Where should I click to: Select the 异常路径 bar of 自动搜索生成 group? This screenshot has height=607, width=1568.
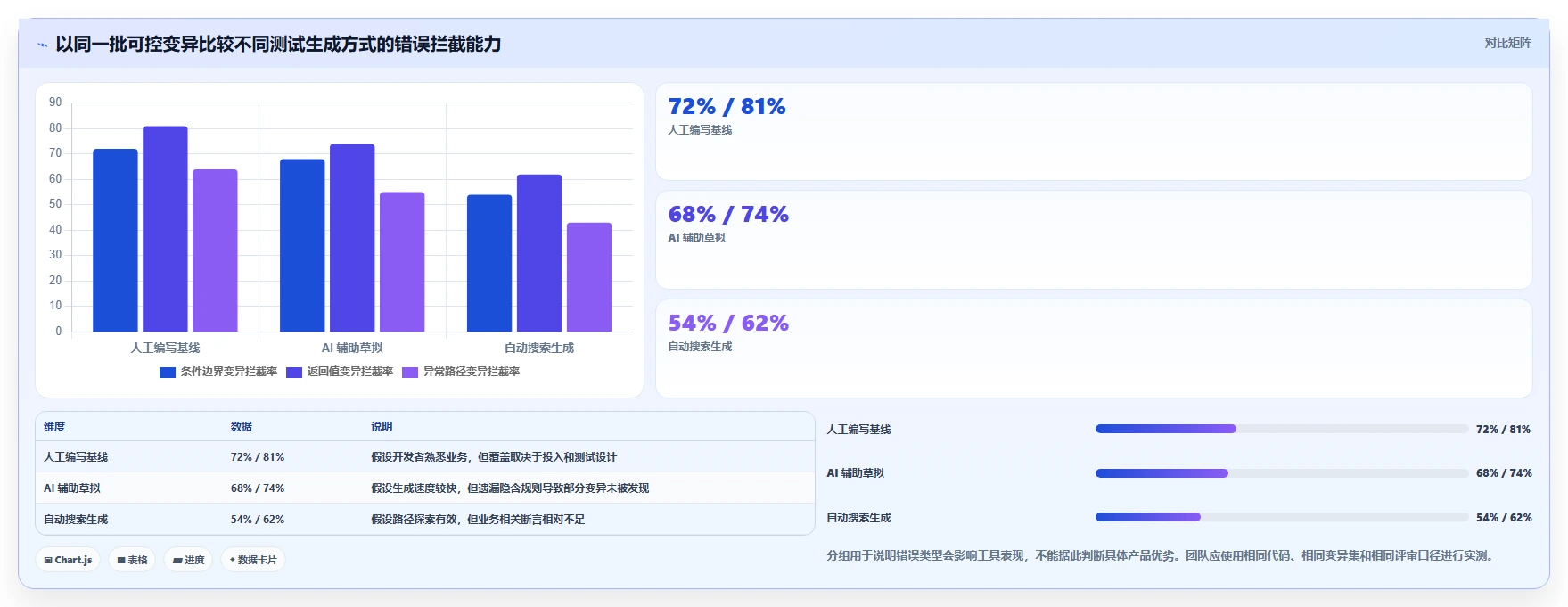tap(589, 277)
